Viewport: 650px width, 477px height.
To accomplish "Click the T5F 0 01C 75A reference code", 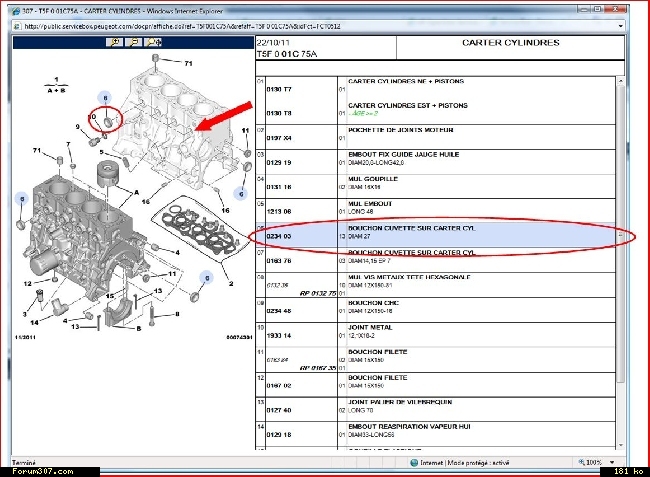I will pyautogui.click(x=287, y=54).
